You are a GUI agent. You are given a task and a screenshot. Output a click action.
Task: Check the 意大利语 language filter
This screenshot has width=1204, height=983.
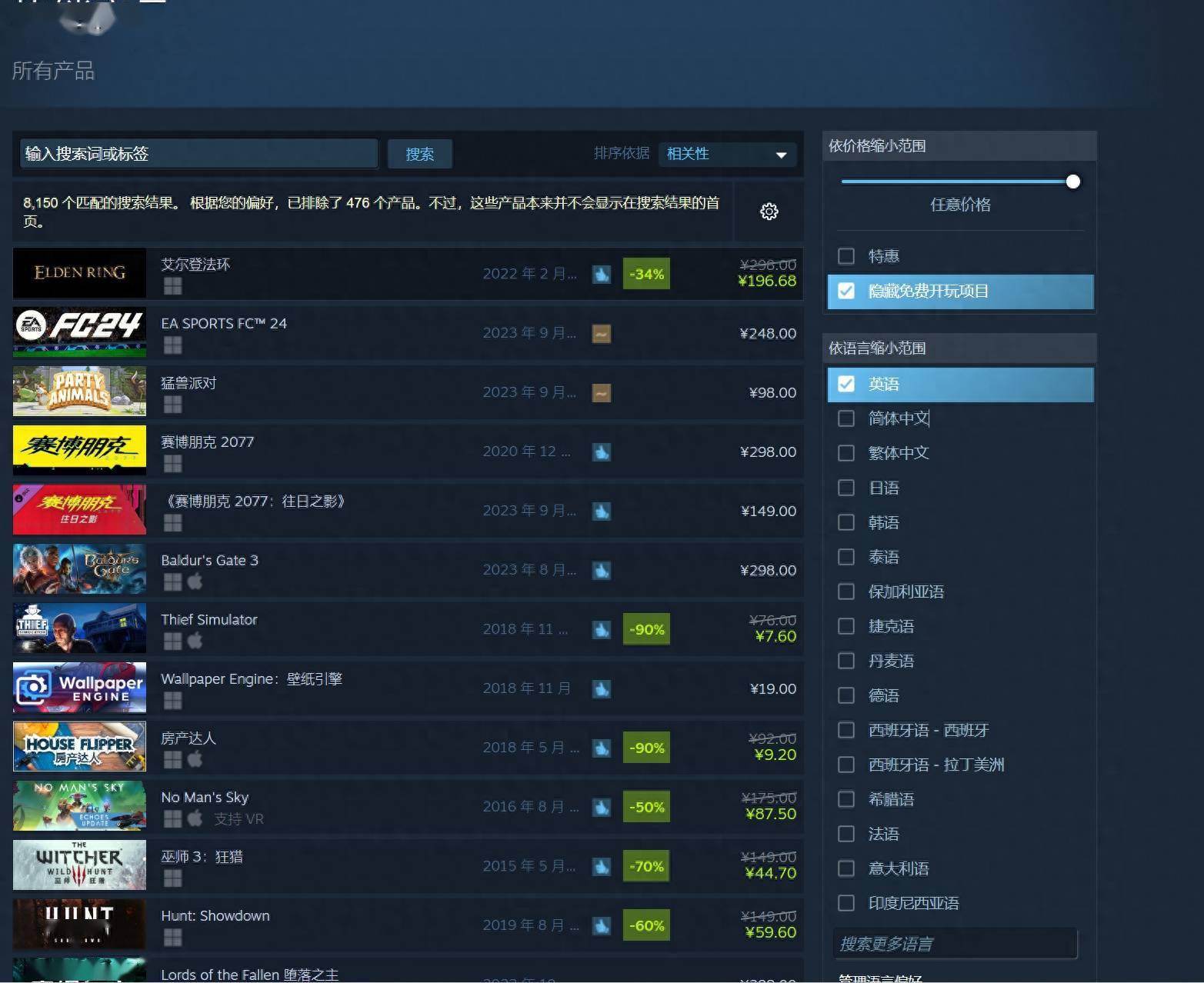846,868
